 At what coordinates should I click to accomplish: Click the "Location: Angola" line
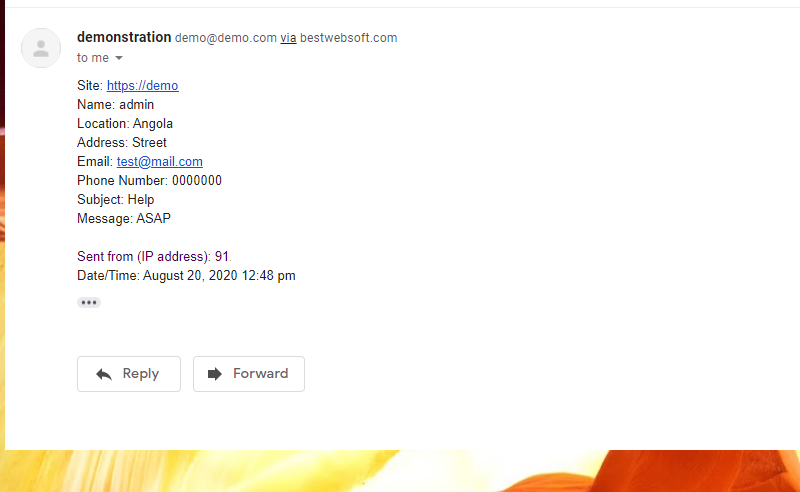coord(125,124)
